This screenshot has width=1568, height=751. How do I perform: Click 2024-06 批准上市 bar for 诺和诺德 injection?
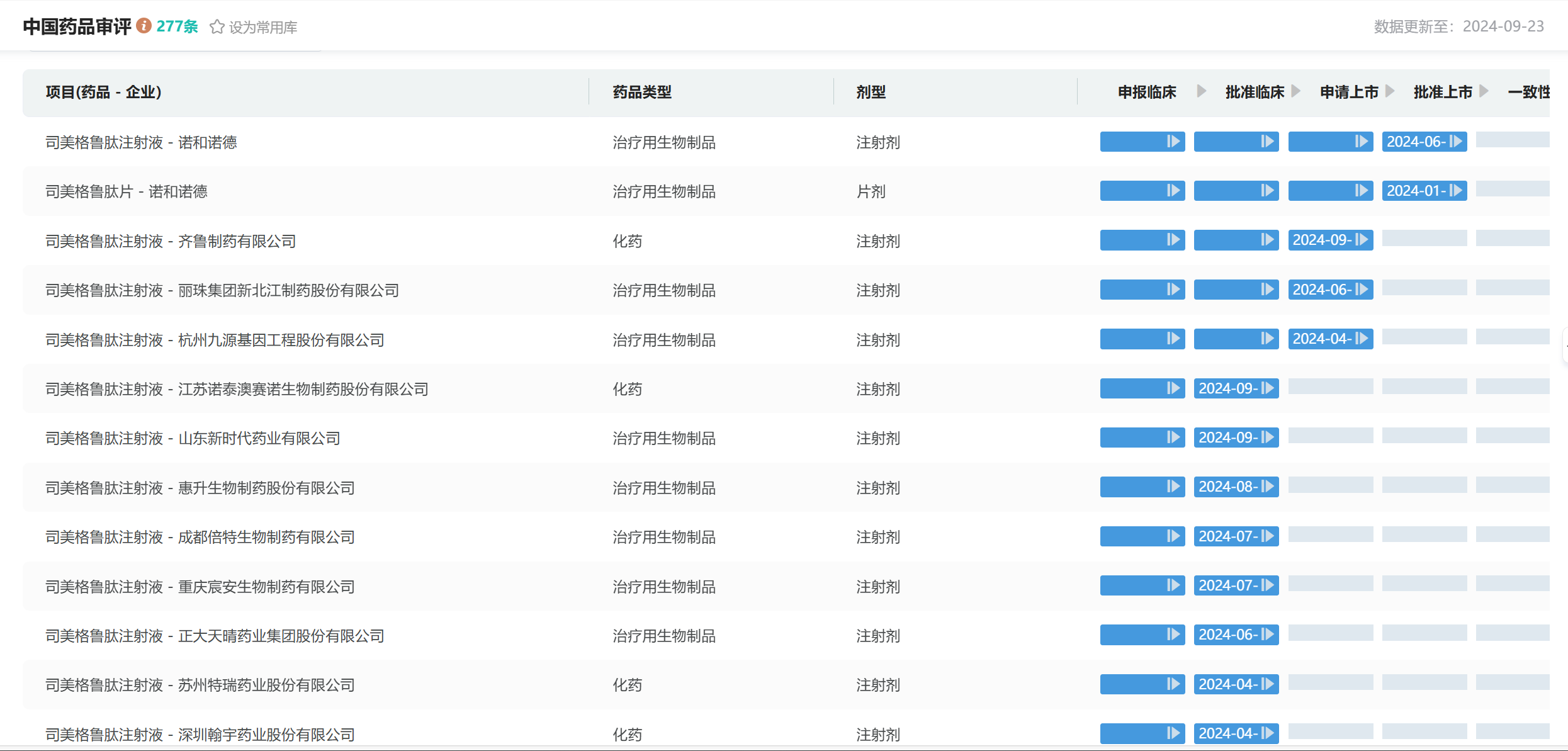(x=1424, y=142)
